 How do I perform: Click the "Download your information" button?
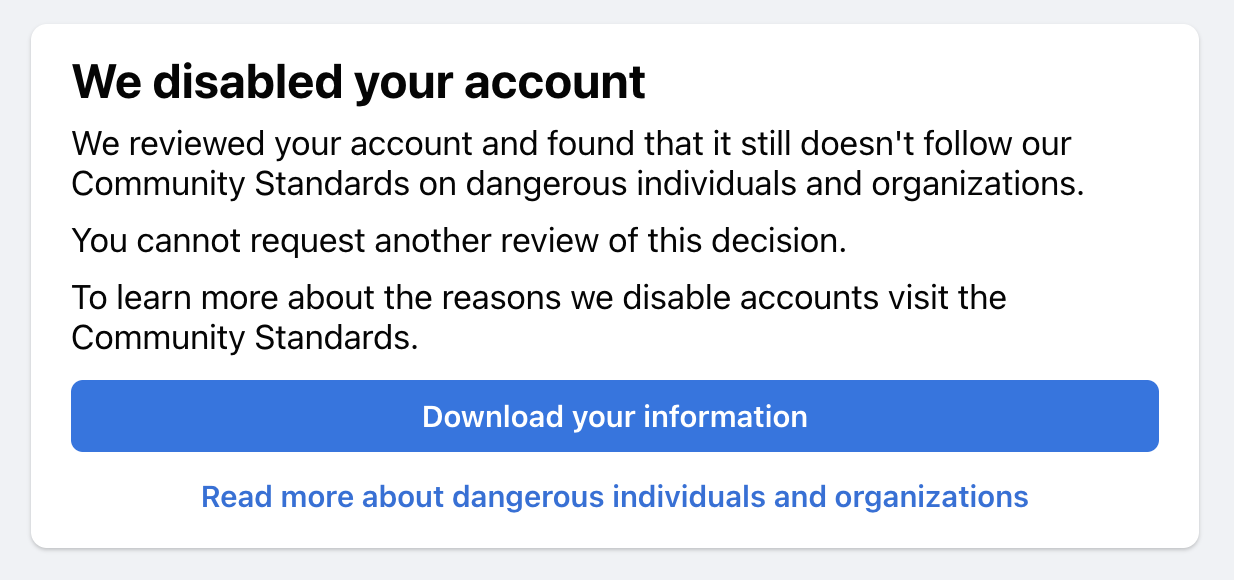[x=614, y=416]
